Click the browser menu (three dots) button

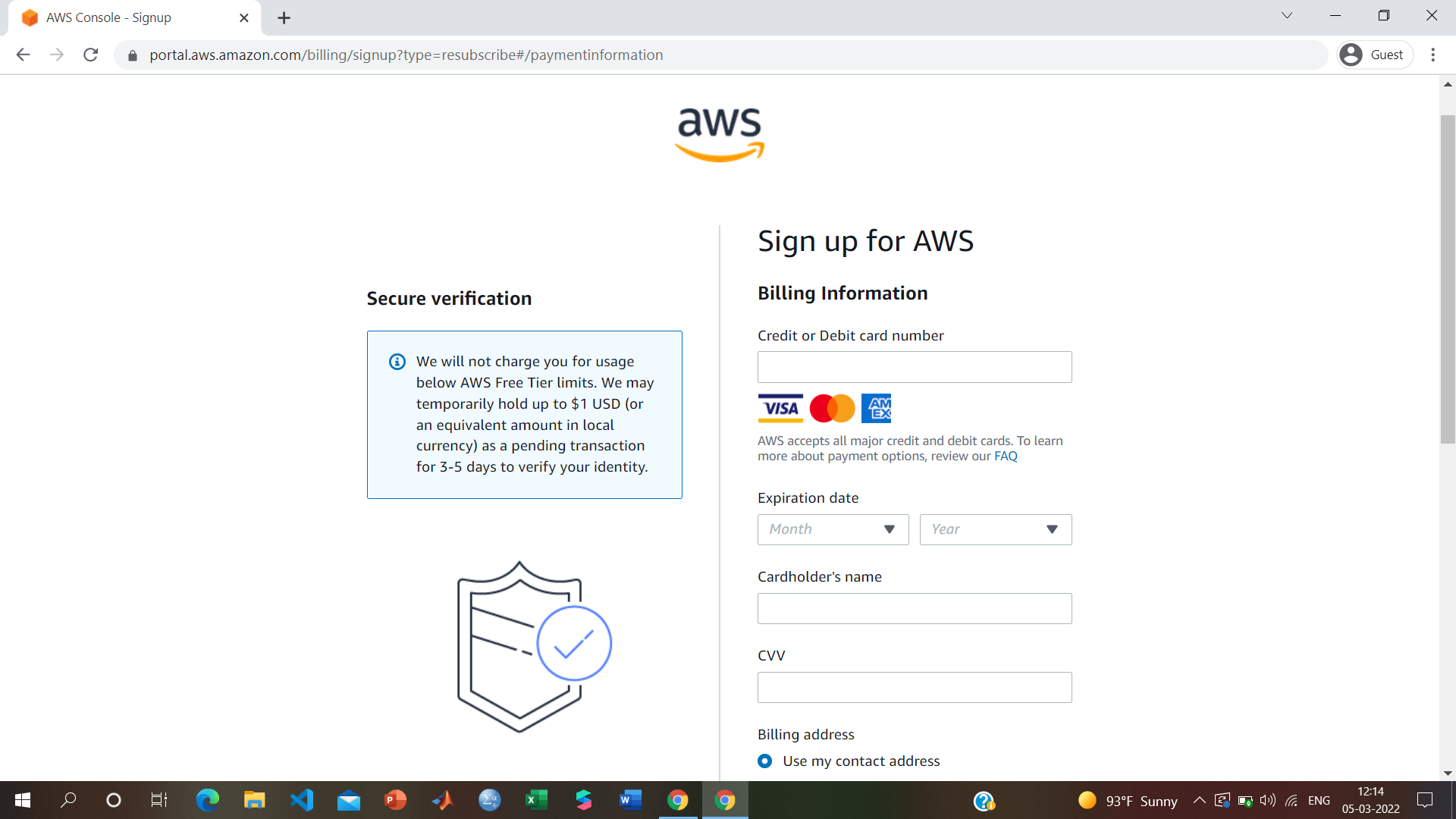[1433, 55]
